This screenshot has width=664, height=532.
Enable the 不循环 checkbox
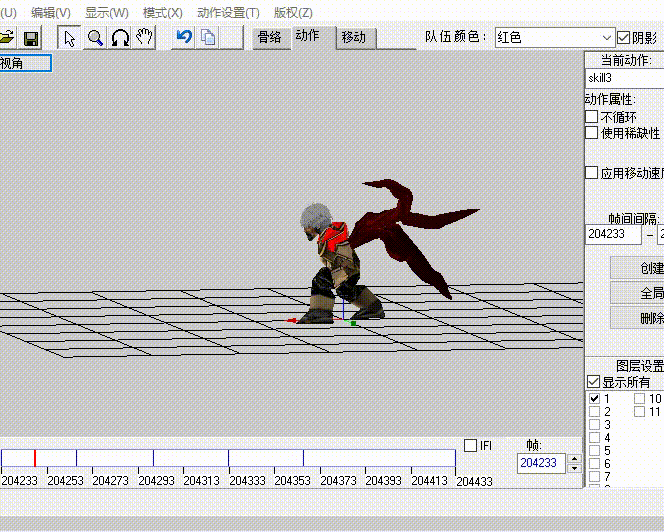coord(592,116)
